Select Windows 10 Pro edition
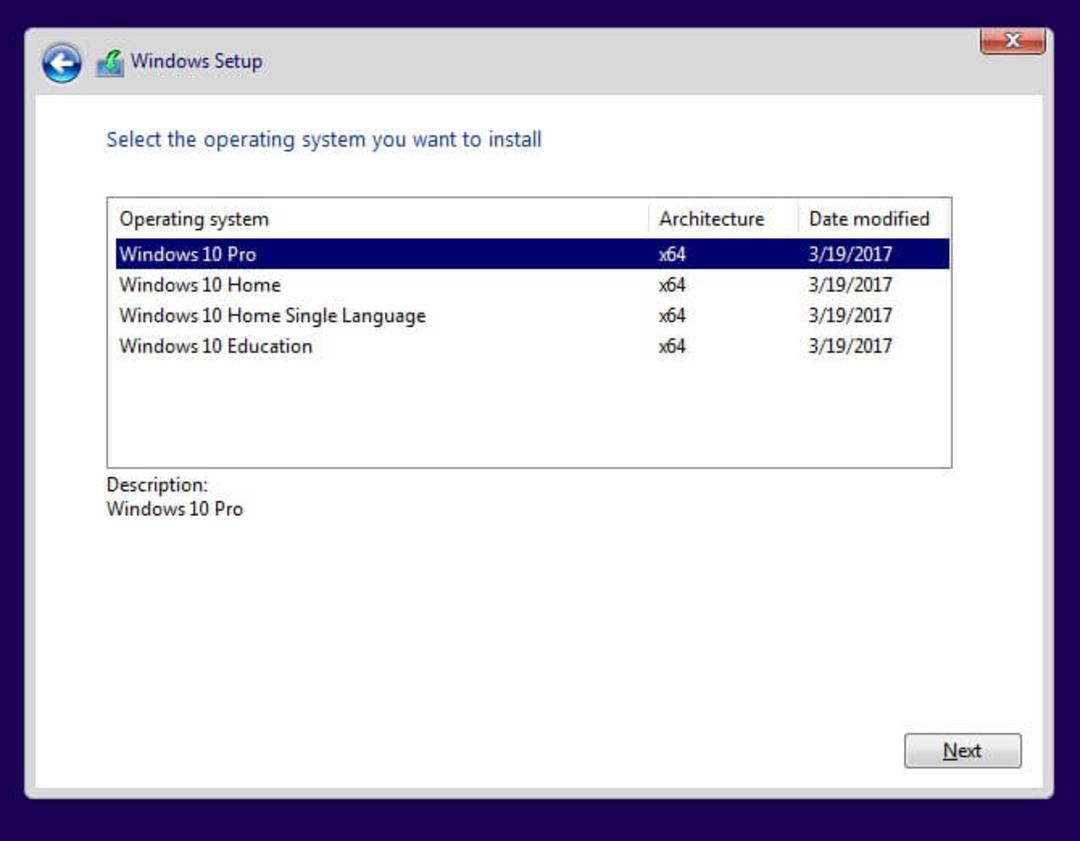This screenshot has width=1080, height=841. 532,254
